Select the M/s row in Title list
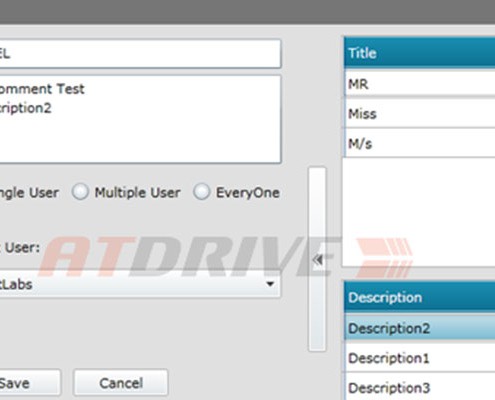Viewport: 495px width, 400px height. (420, 143)
